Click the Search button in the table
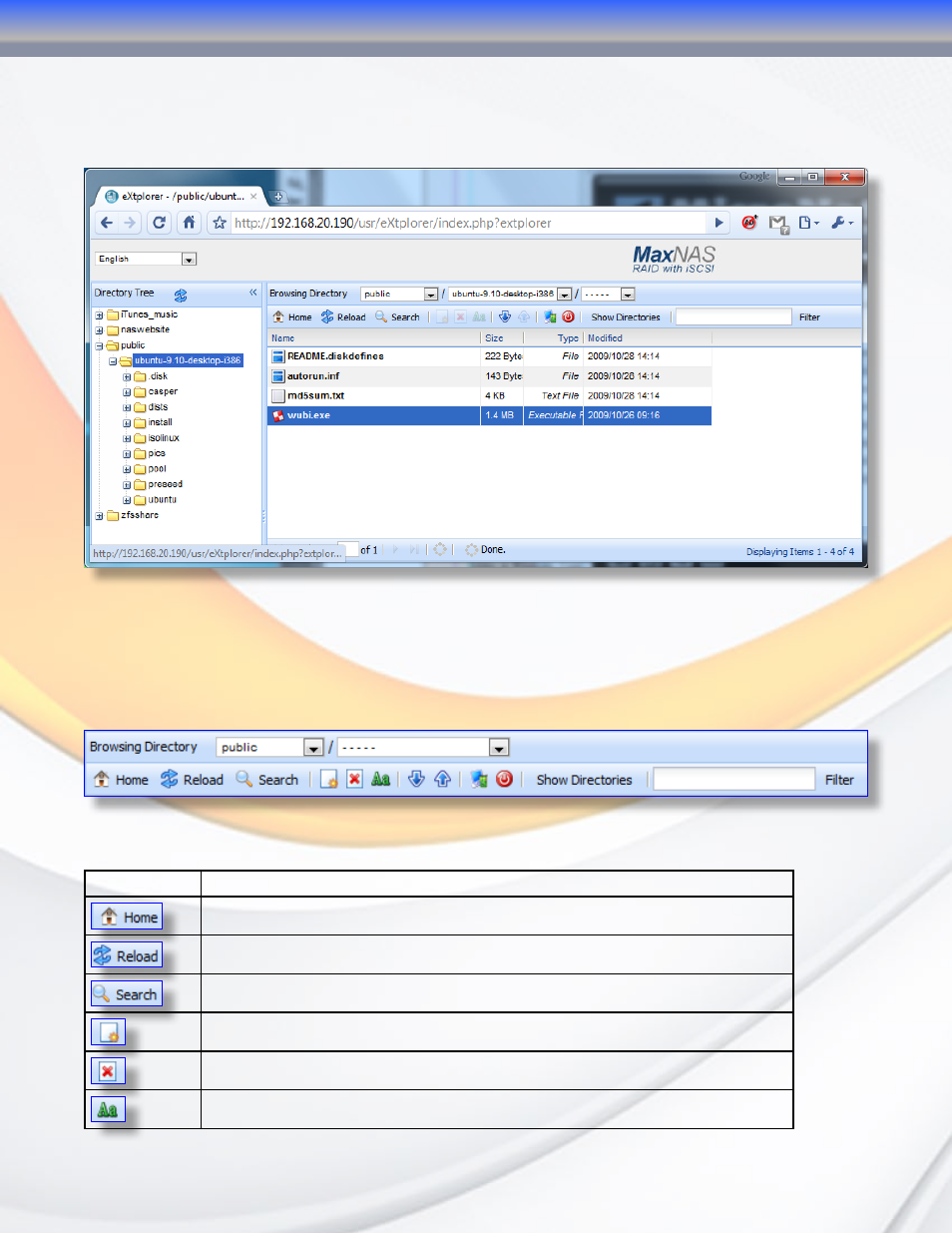The width and height of the screenshot is (952, 1233). [x=127, y=994]
